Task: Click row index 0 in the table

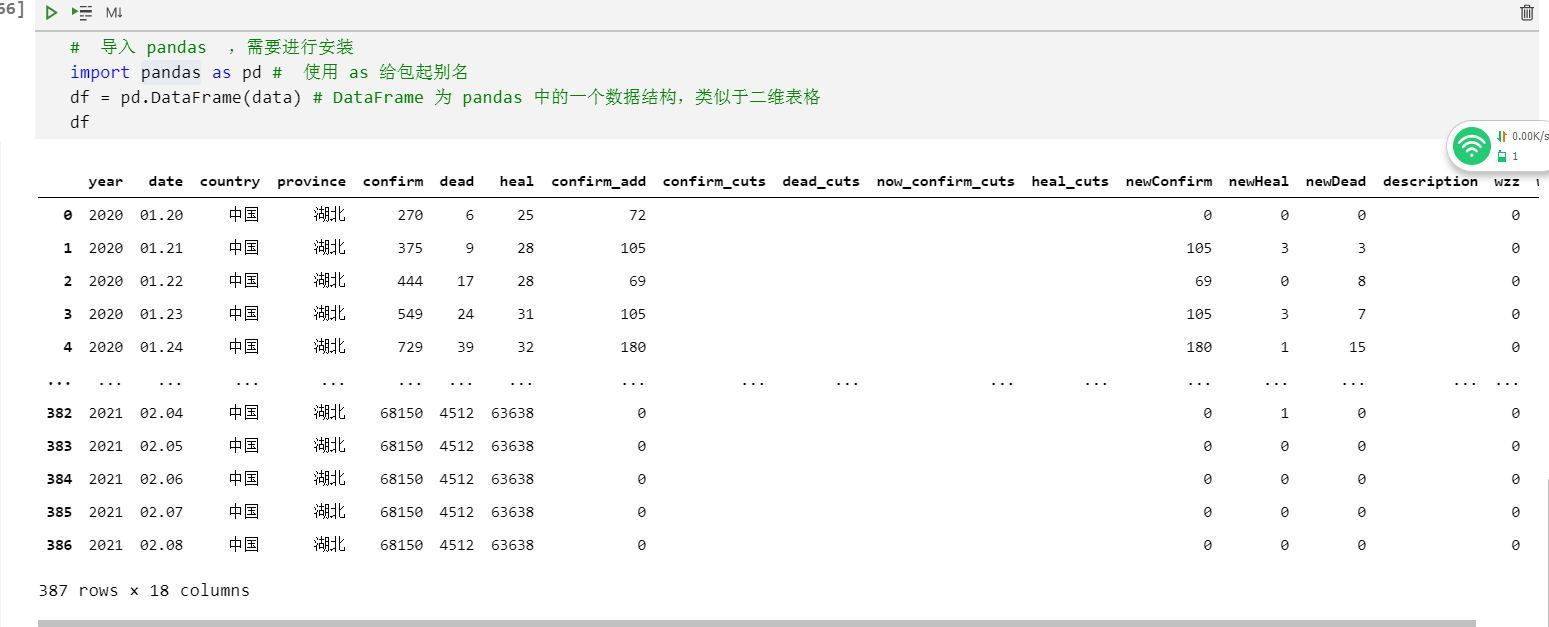Action: pos(68,215)
